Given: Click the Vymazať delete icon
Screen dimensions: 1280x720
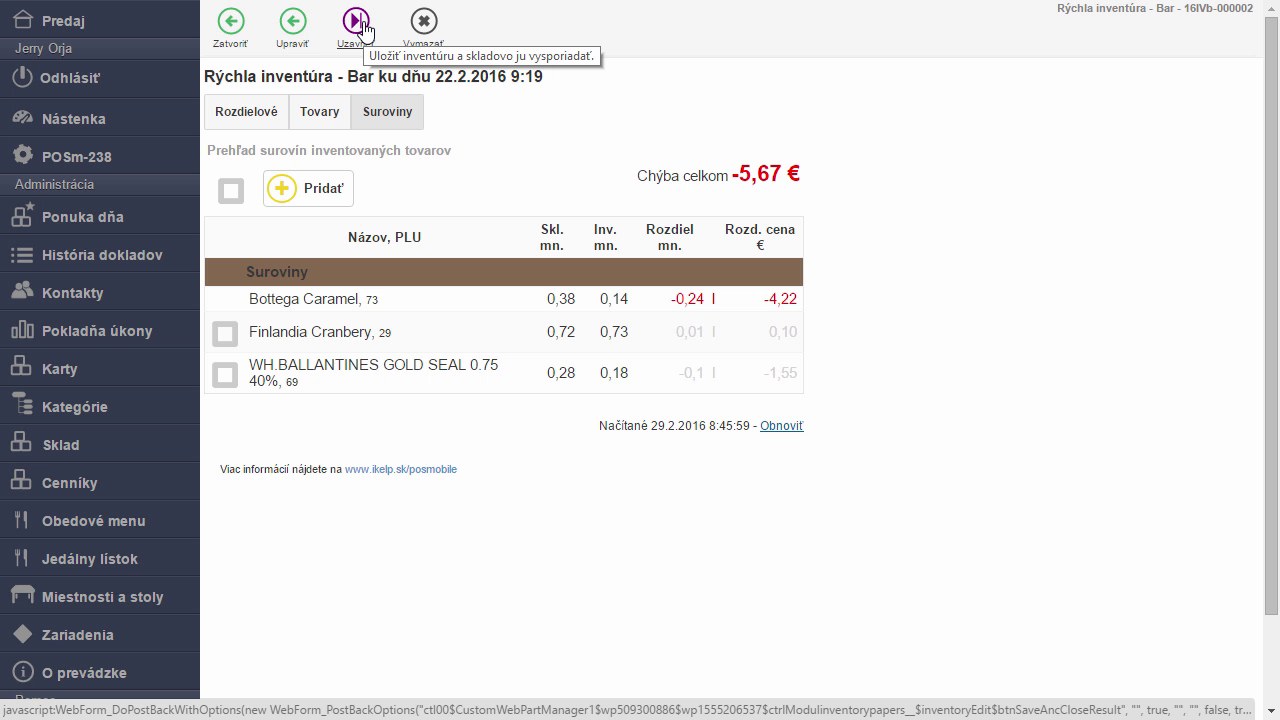Looking at the screenshot, I should coord(424,21).
